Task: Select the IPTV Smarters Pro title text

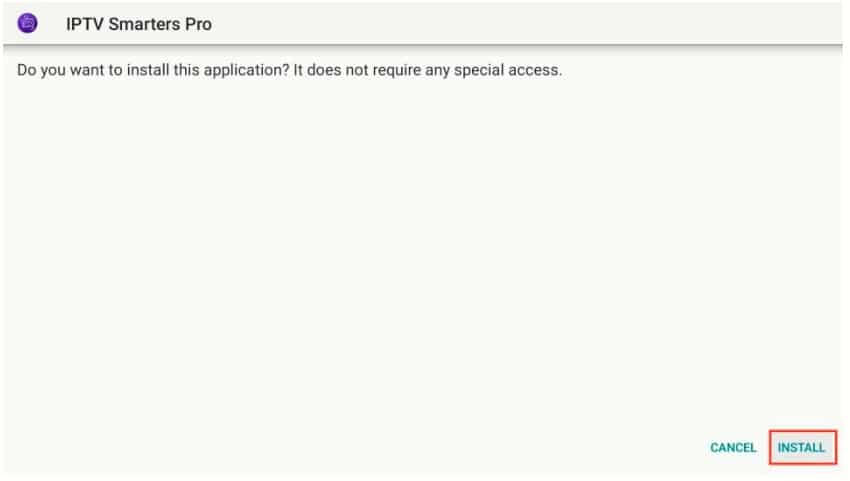Action: coord(139,24)
